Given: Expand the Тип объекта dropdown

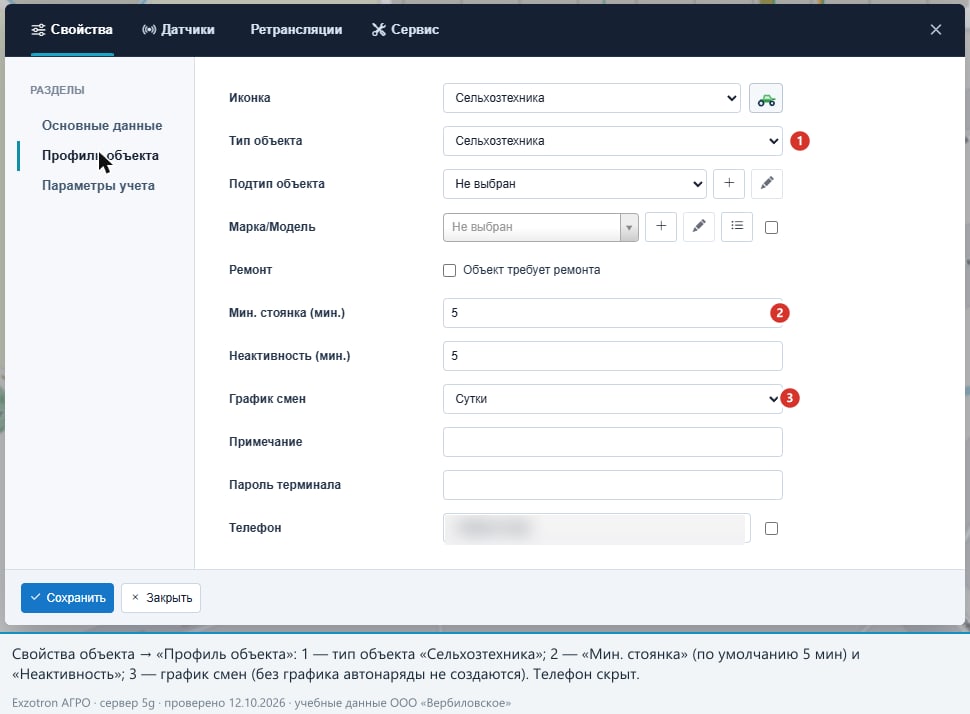Looking at the screenshot, I should 612,141.
